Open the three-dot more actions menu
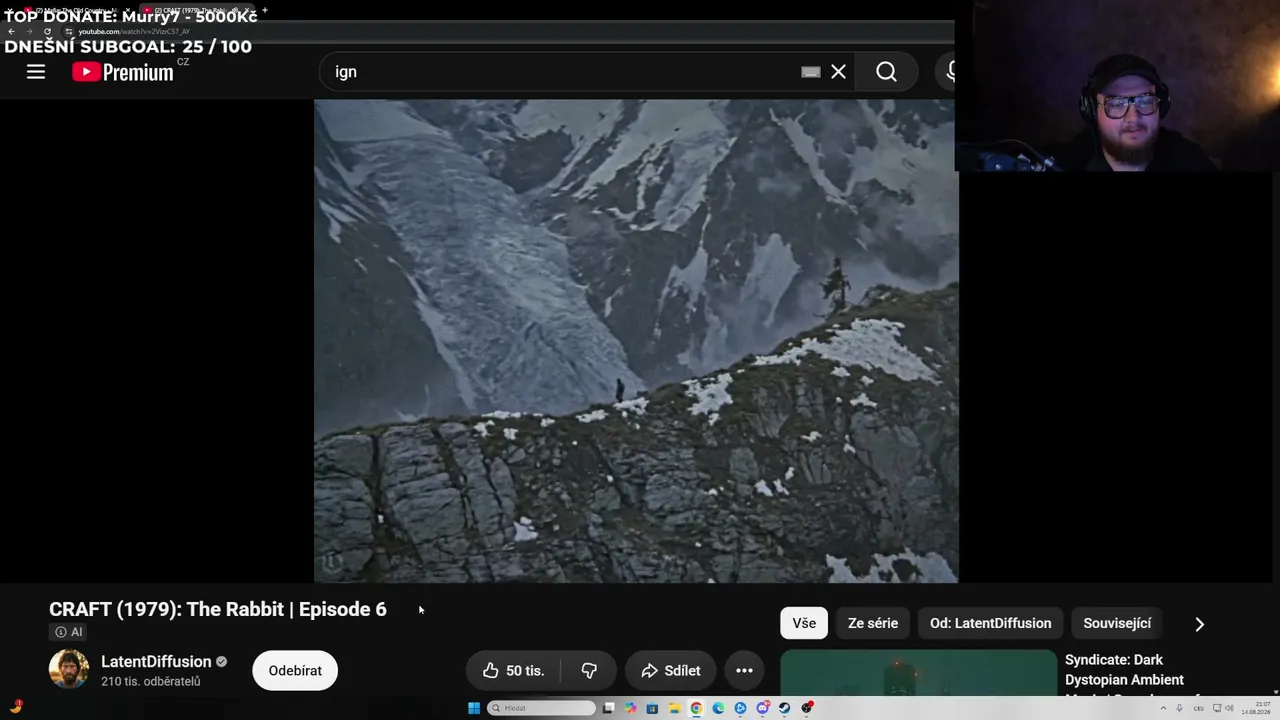1280x720 pixels. pyautogui.click(x=744, y=671)
